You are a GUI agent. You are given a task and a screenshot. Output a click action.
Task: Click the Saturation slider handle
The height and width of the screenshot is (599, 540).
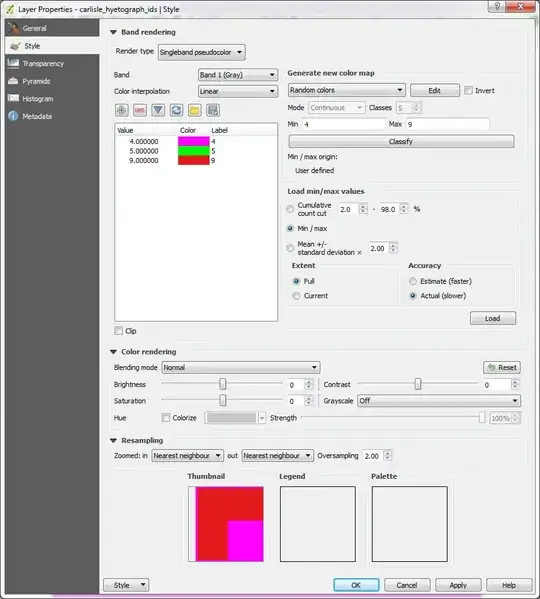223,400
